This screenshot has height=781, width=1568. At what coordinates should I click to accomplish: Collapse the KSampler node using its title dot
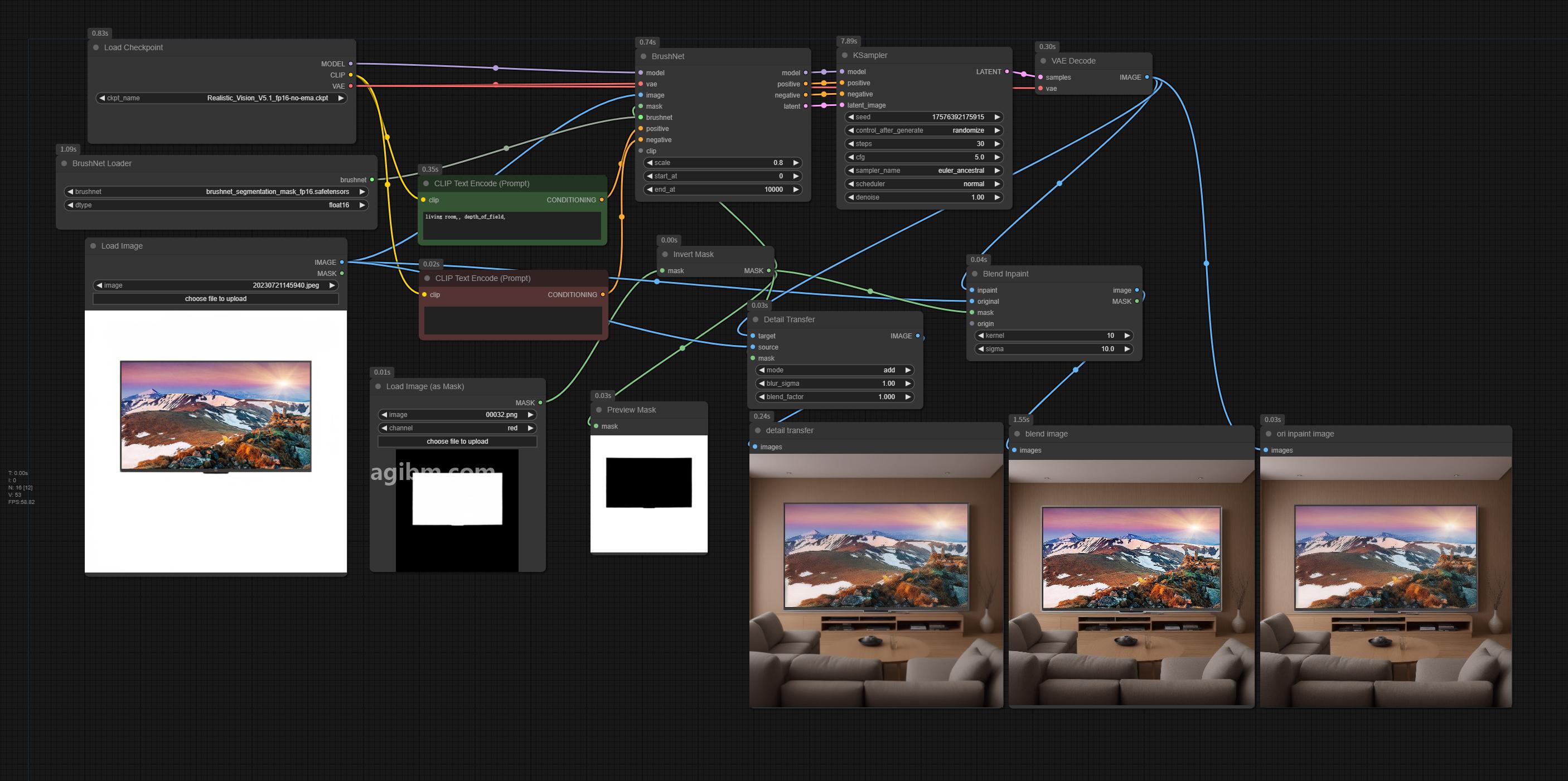click(845, 55)
